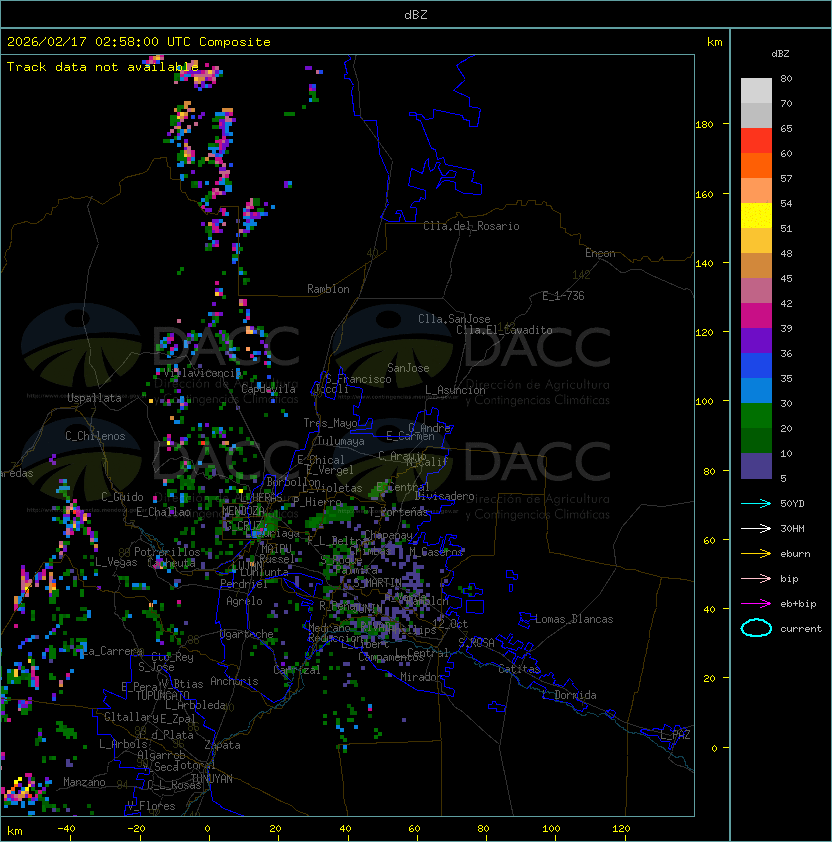Click the 'Potrerillos' map label

click(x=167, y=552)
